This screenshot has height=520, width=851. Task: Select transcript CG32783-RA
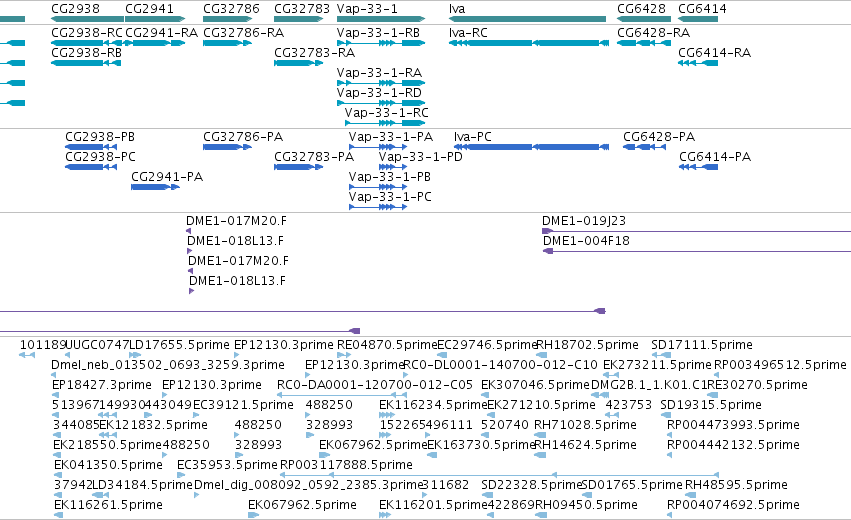(x=299, y=63)
